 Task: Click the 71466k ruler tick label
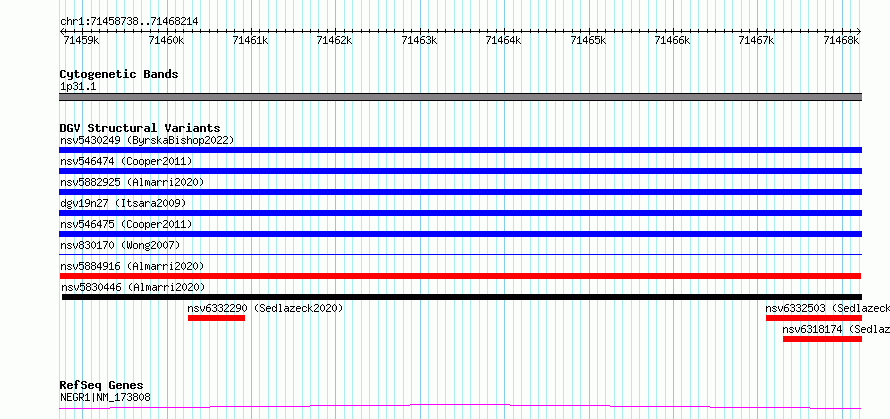click(x=673, y=40)
